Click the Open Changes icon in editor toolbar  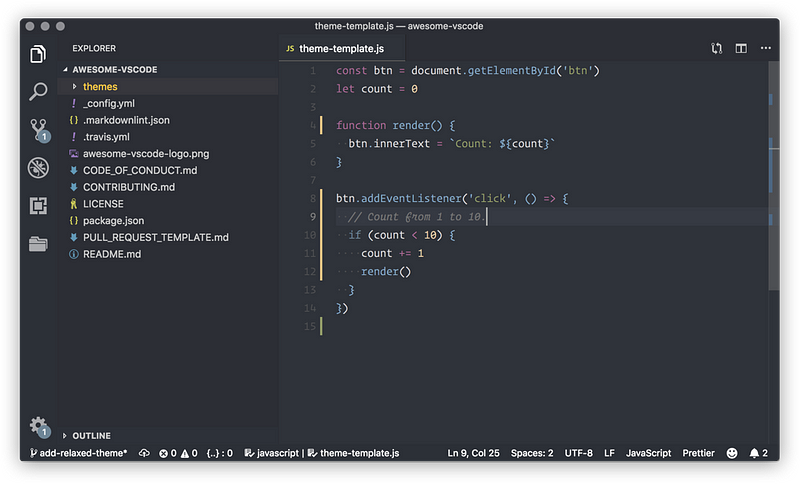click(717, 48)
